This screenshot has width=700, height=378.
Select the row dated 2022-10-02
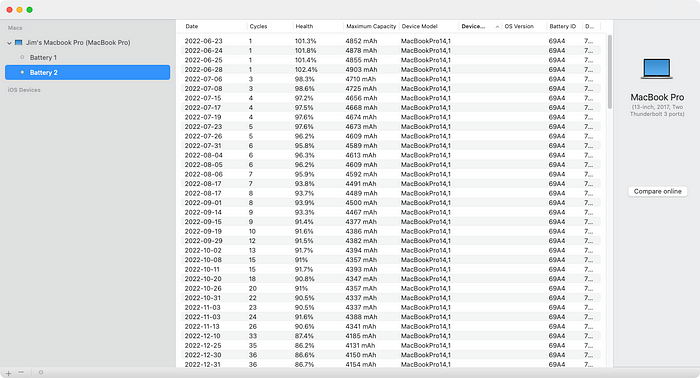coord(391,250)
